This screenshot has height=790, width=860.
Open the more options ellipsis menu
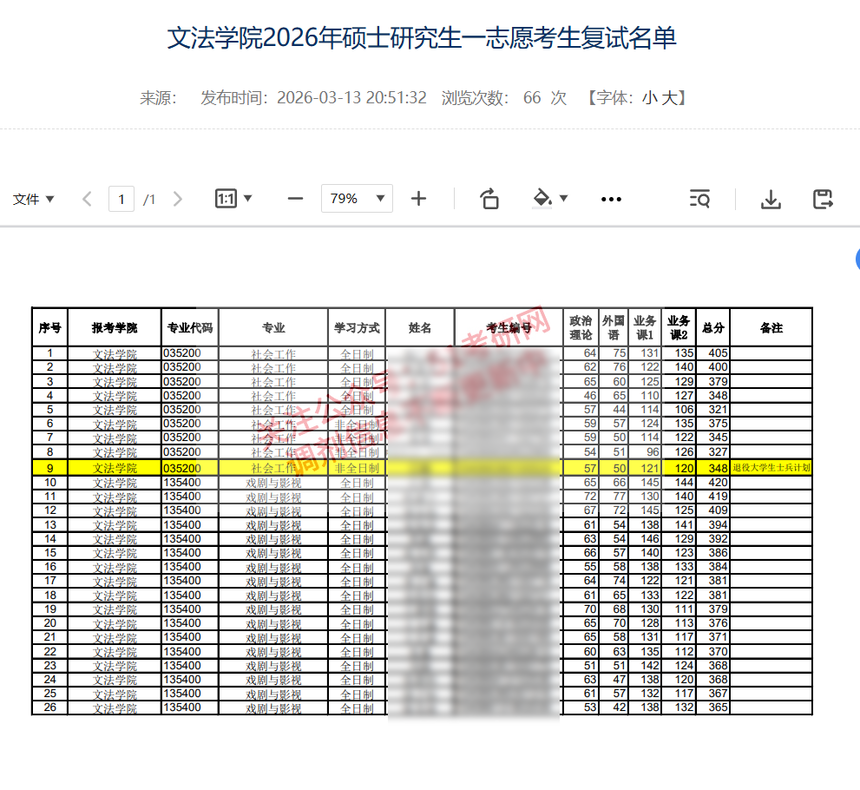point(611,199)
